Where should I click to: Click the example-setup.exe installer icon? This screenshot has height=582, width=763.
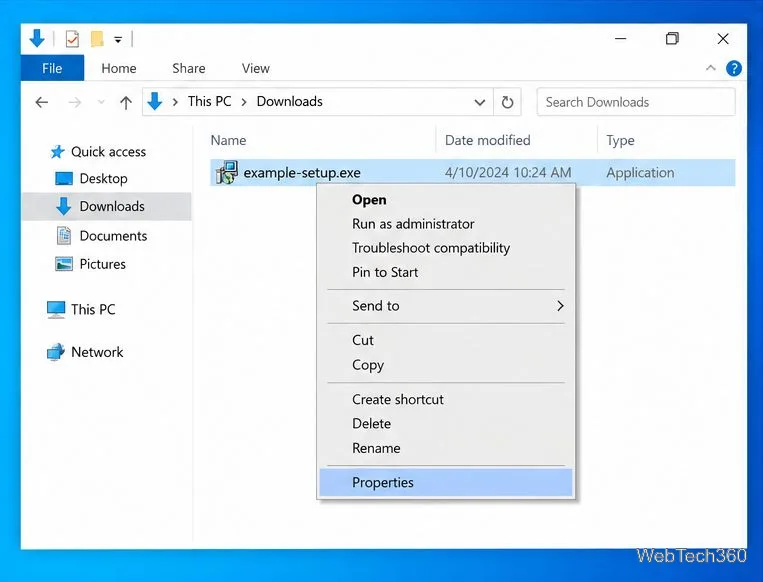[x=227, y=173]
